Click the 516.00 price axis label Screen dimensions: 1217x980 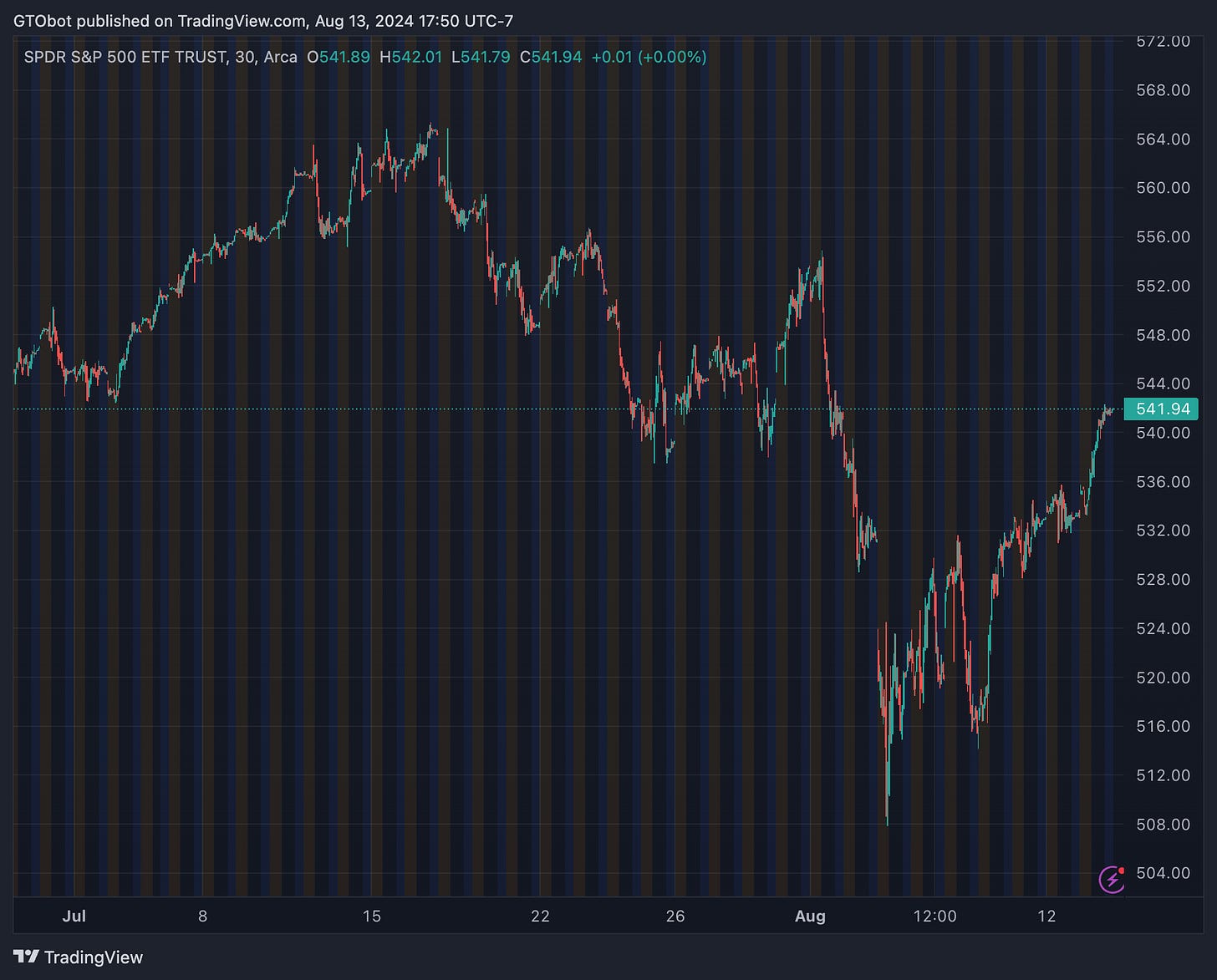(1163, 726)
